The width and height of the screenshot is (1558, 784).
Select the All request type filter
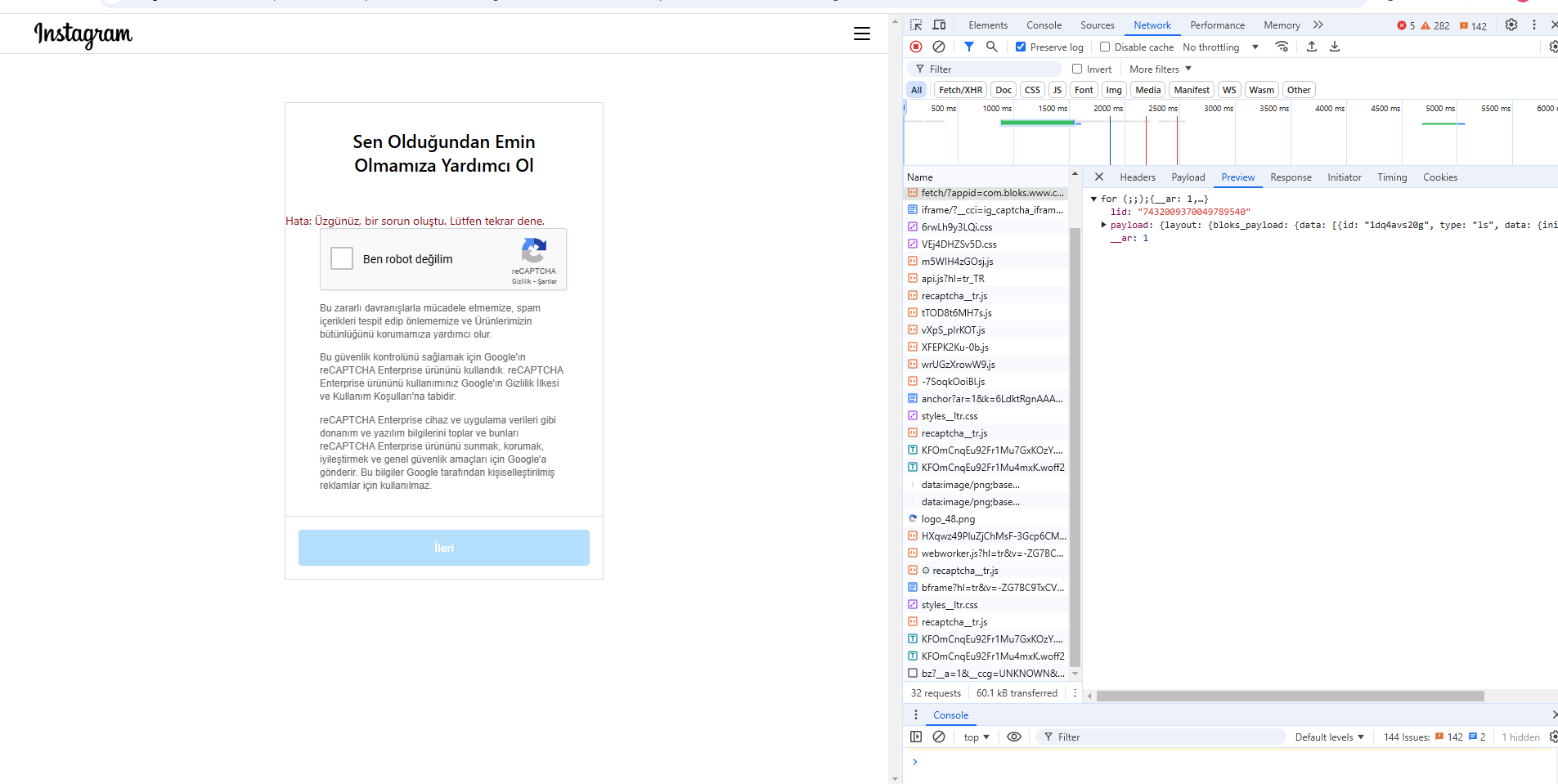point(916,90)
